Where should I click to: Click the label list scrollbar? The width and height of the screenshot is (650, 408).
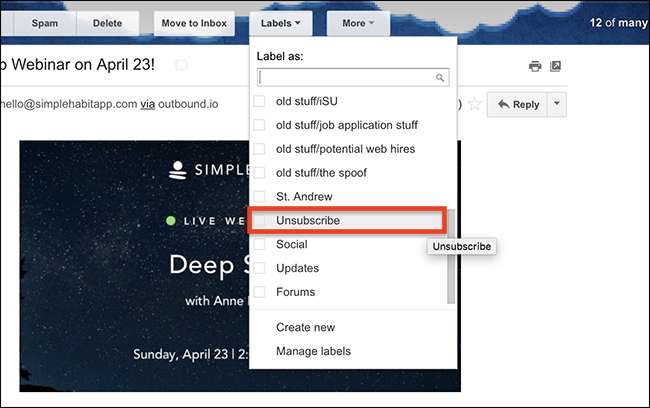451,256
